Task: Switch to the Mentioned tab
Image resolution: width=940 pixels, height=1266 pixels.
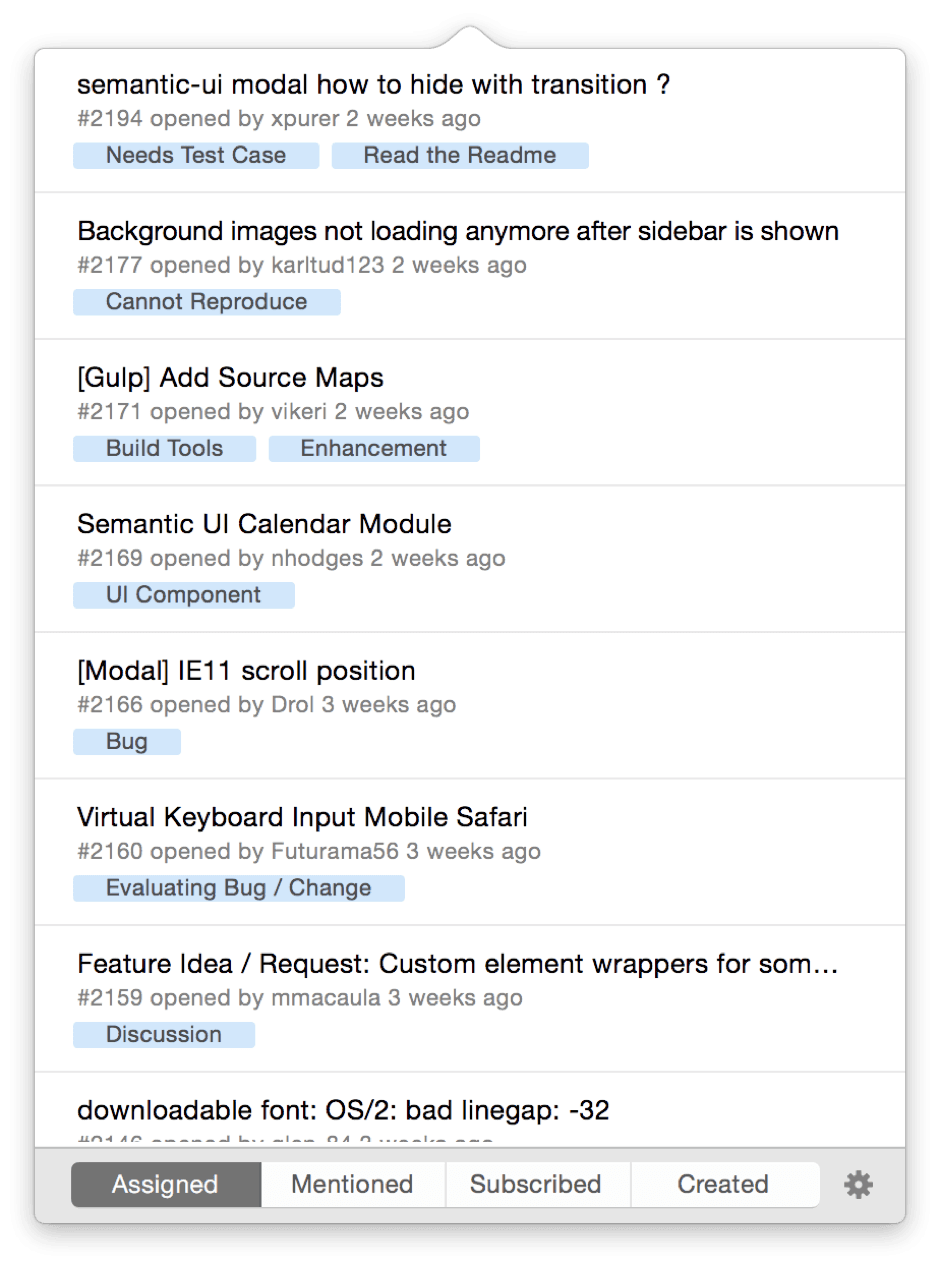Action: pos(352,1185)
